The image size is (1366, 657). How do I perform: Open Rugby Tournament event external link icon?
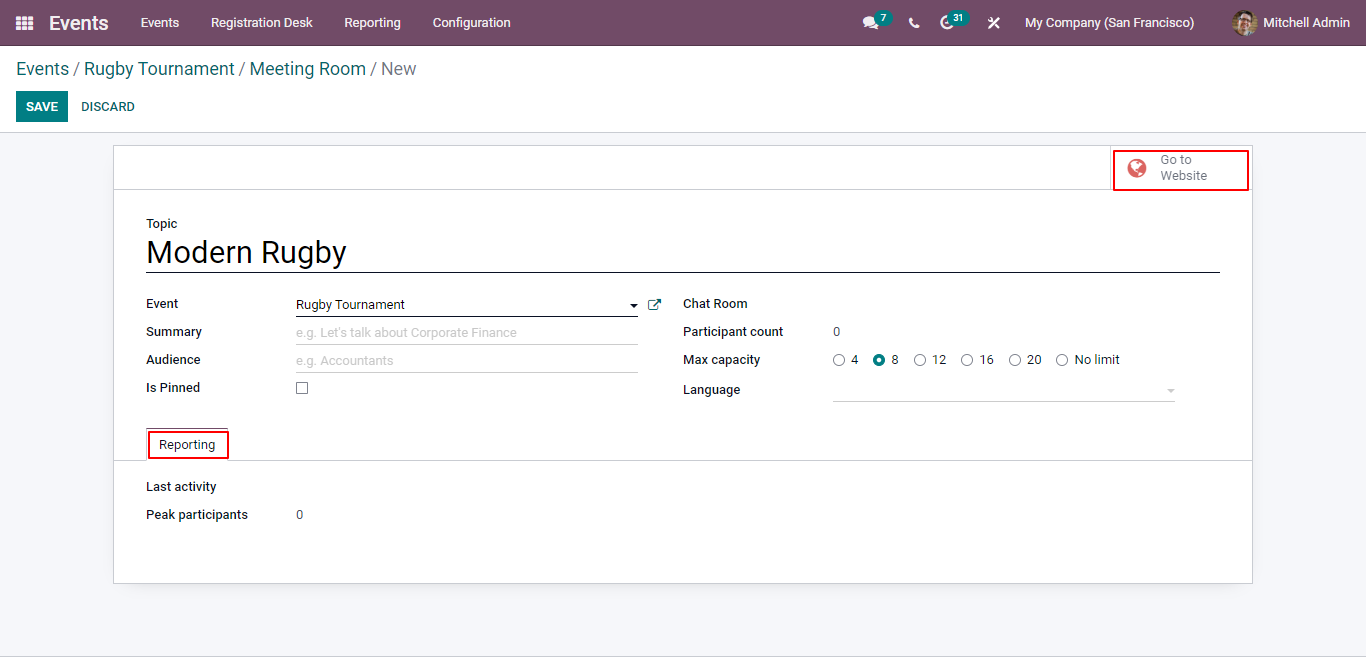[x=655, y=305]
